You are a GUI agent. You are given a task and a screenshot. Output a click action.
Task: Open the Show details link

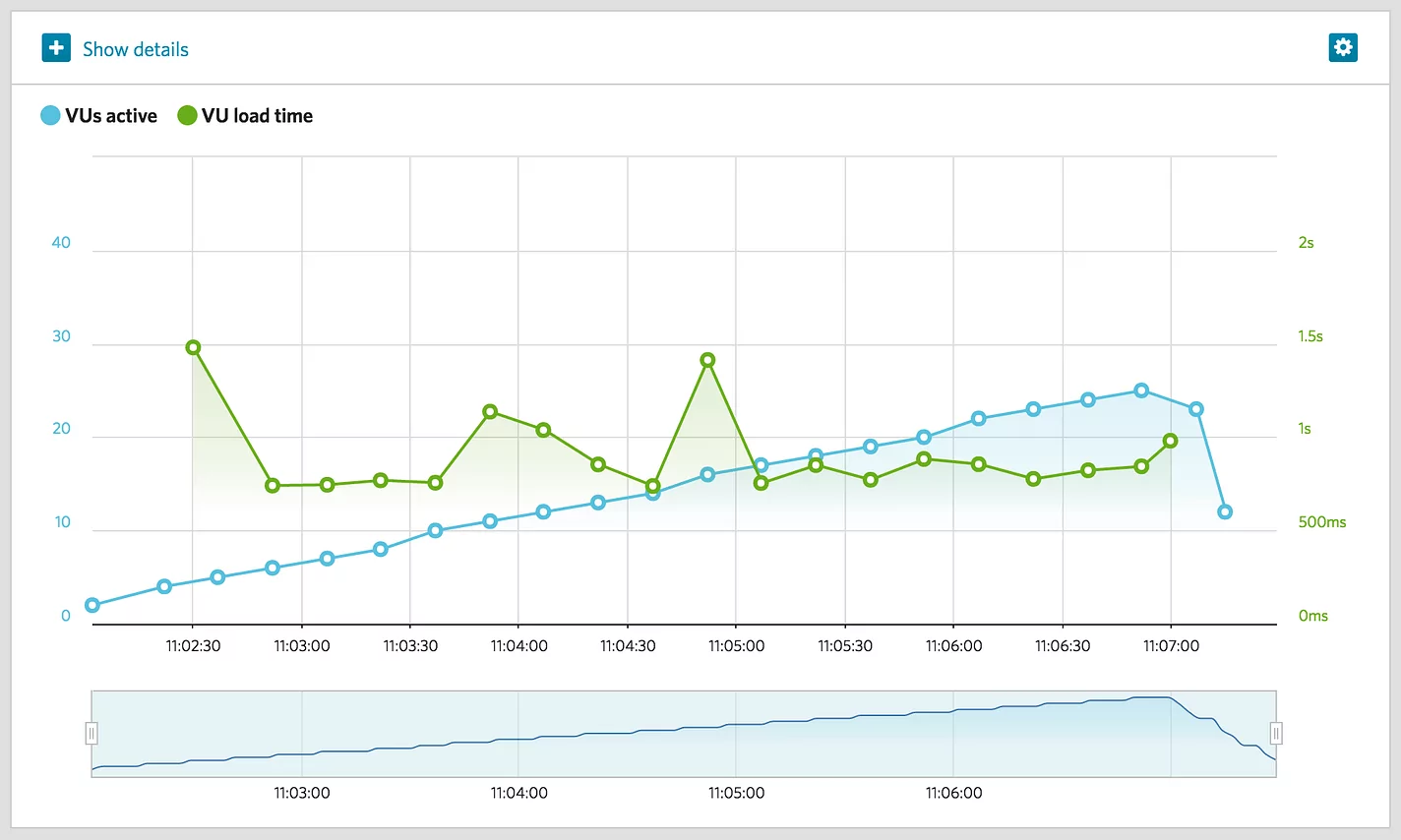click(x=135, y=49)
